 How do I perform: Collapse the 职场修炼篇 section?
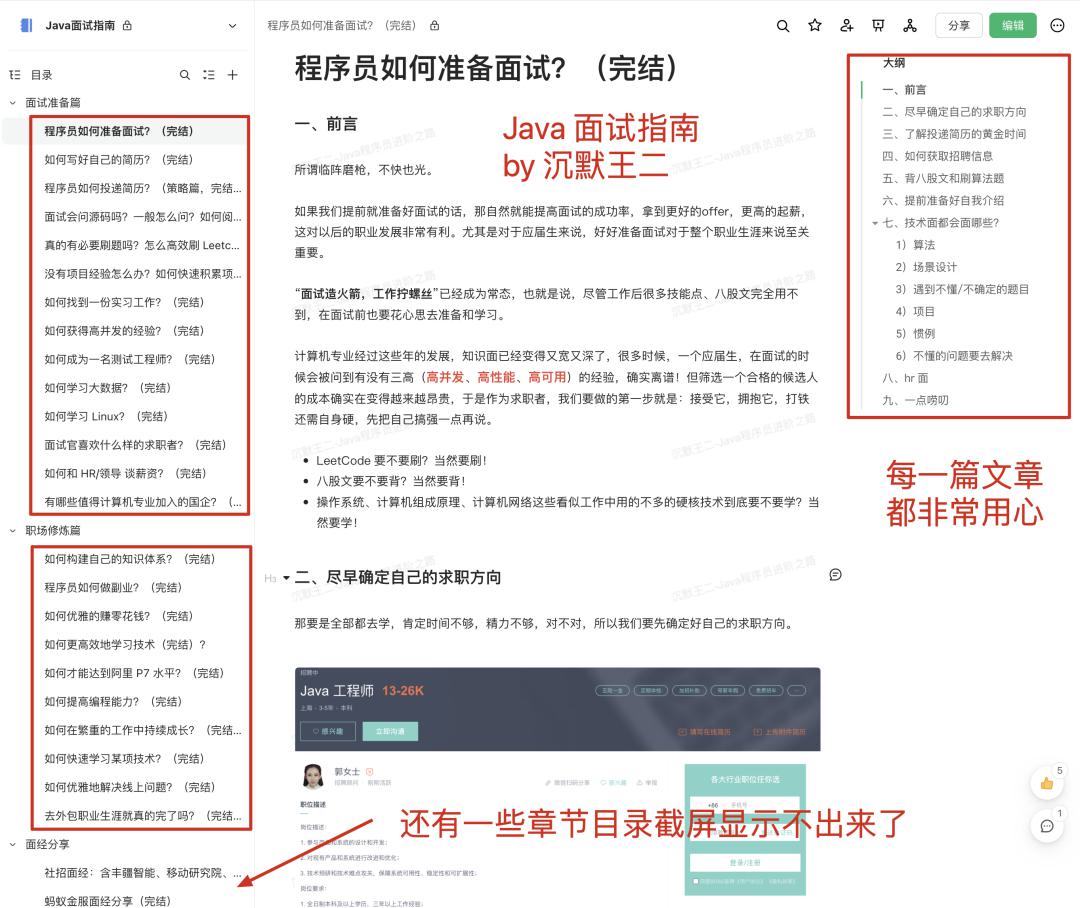(x=13, y=531)
